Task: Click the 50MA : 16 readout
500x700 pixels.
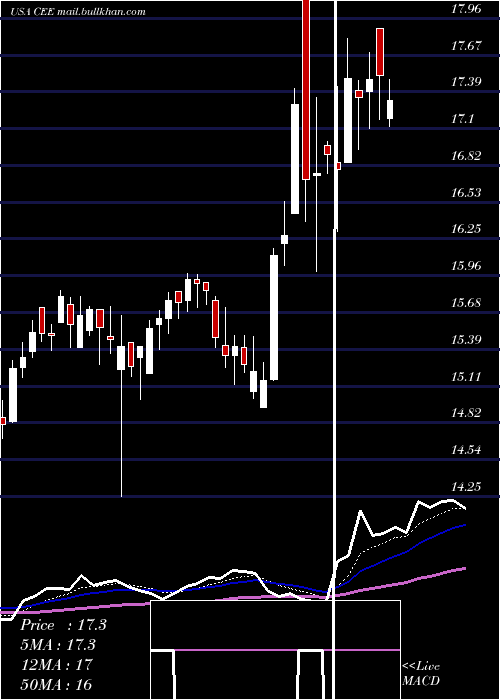Action: pos(56,684)
